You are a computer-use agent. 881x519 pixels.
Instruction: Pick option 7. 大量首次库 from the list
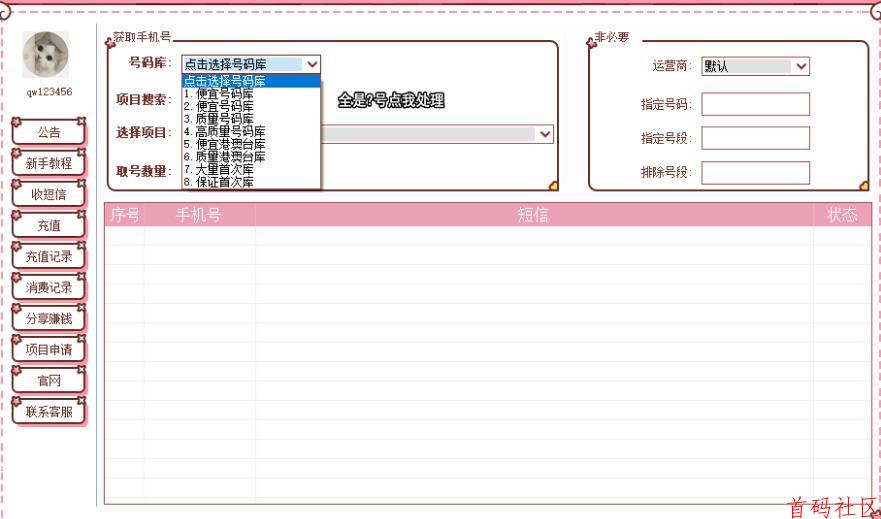(219, 170)
